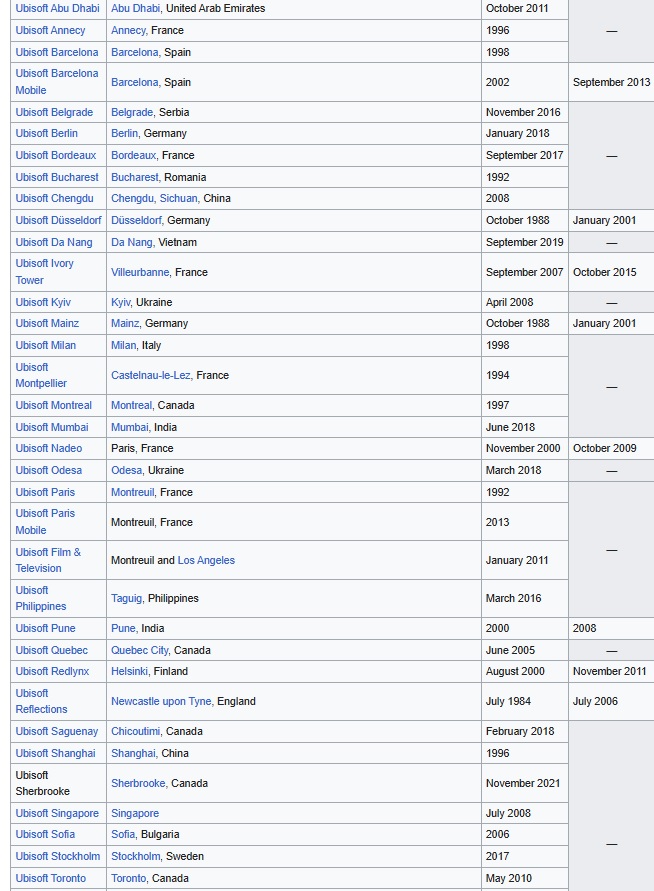Screen dimensions: 654x891
Task: Open the Ubisoft Da Nang link
Action: [x=54, y=242]
